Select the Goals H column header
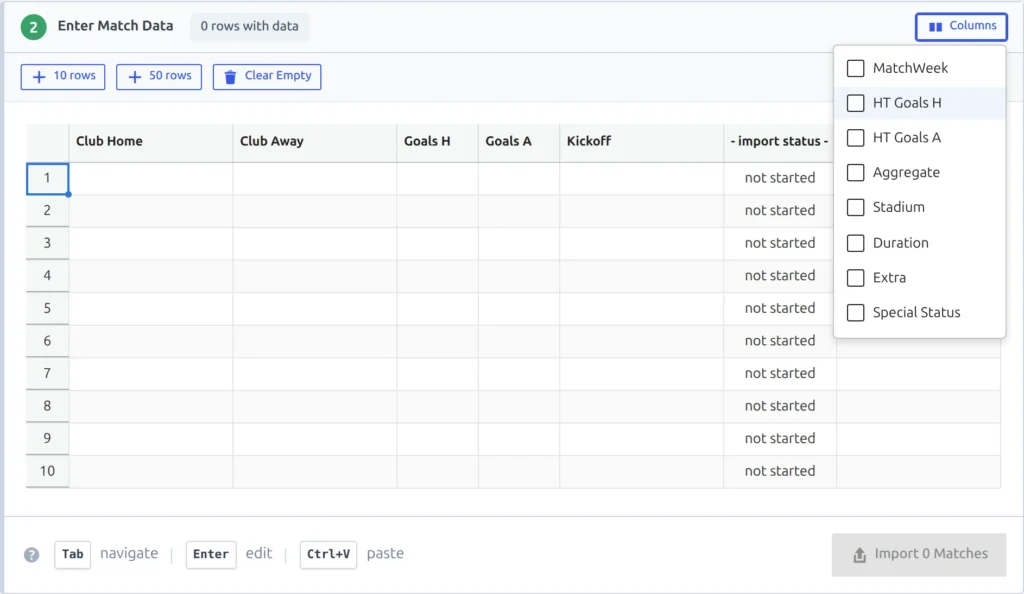This screenshot has width=1024, height=594. 438,142
